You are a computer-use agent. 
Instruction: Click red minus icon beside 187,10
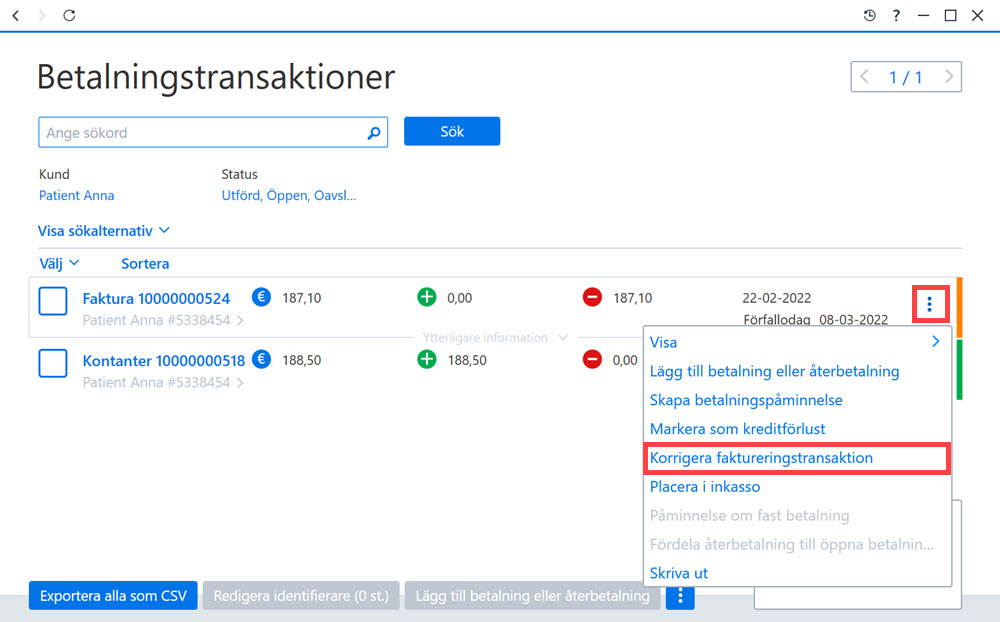tap(592, 297)
